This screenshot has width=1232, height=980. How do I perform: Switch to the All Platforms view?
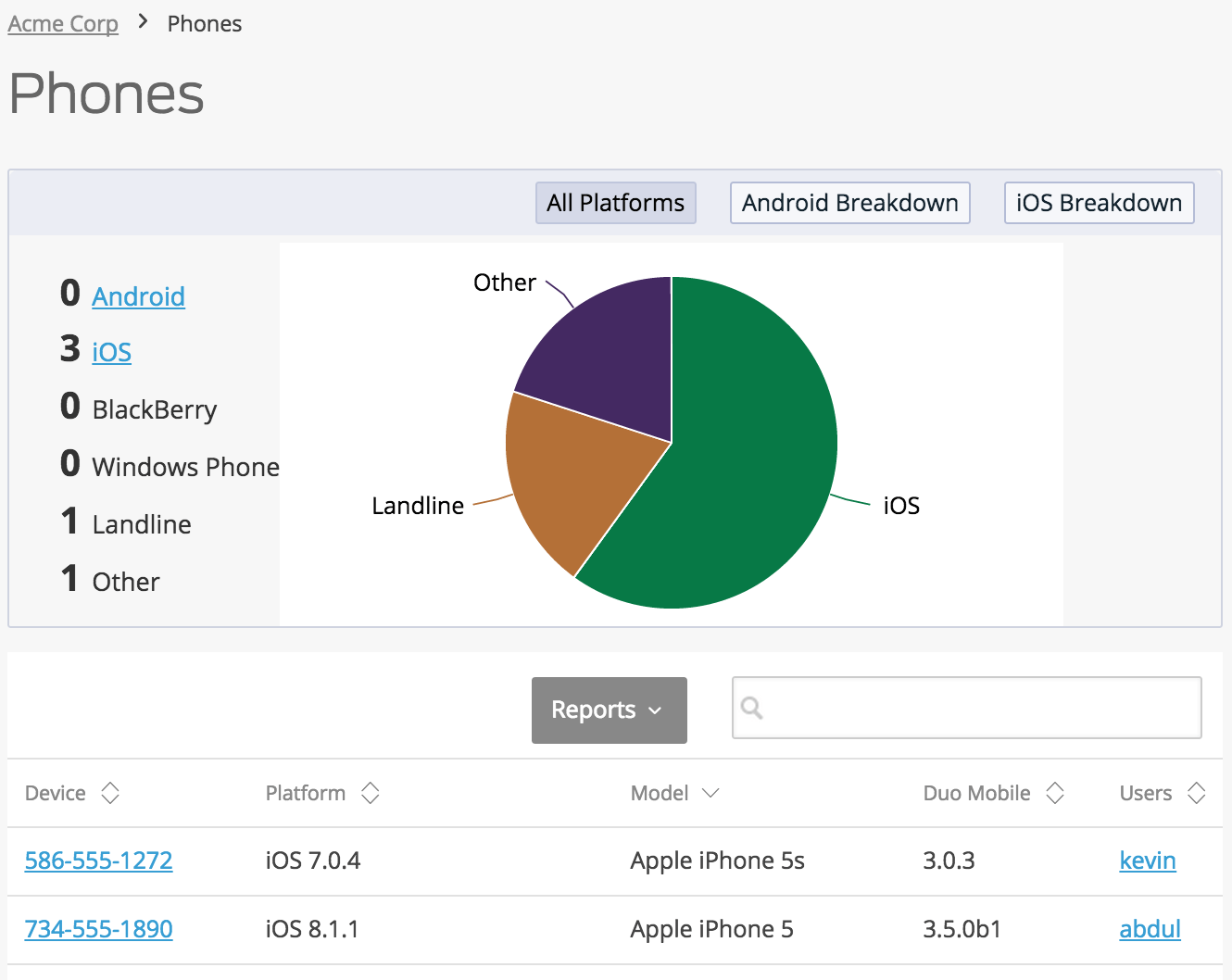615,203
